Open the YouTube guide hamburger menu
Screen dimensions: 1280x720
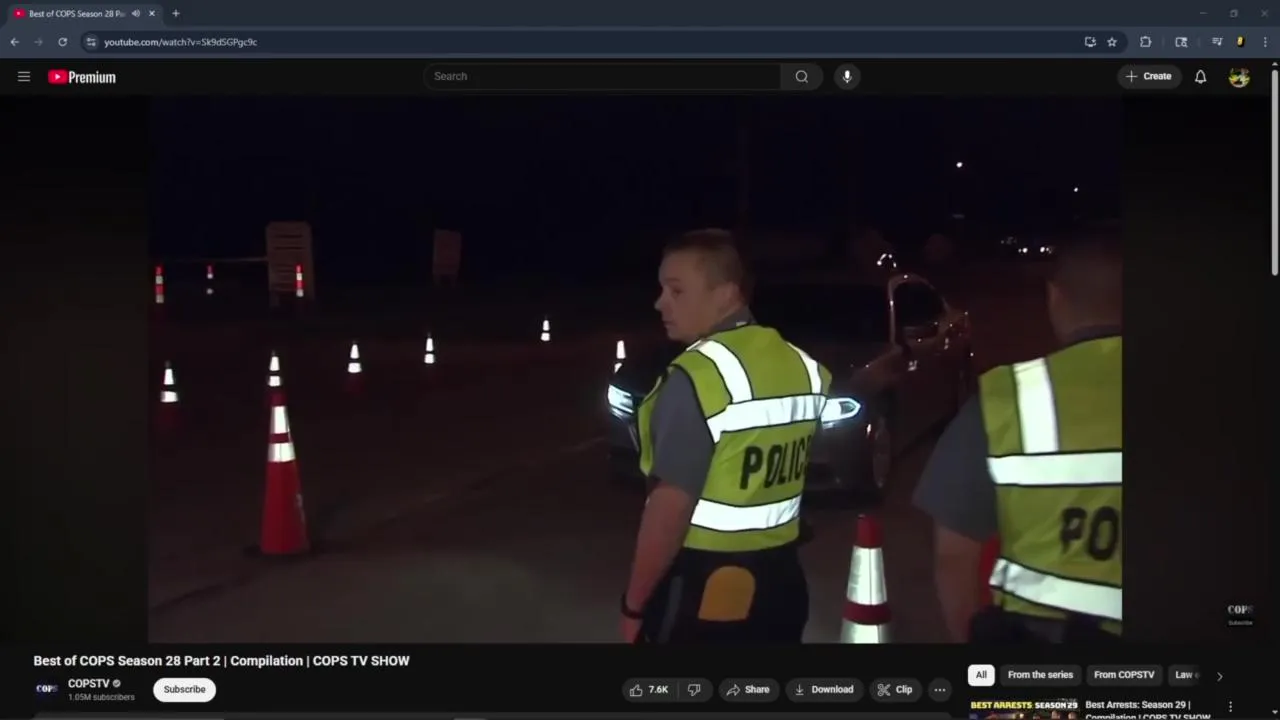tap(24, 76)
